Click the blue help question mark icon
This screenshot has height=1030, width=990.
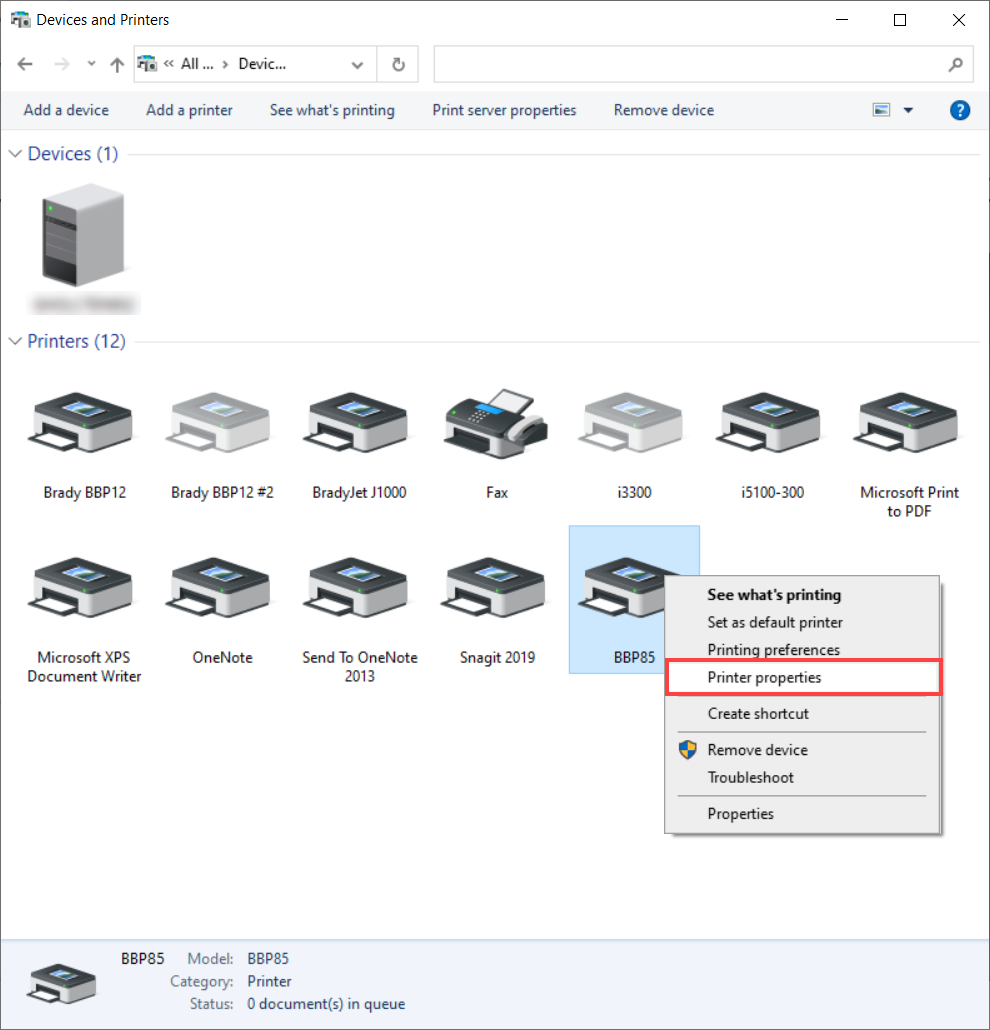pos(960,110)
